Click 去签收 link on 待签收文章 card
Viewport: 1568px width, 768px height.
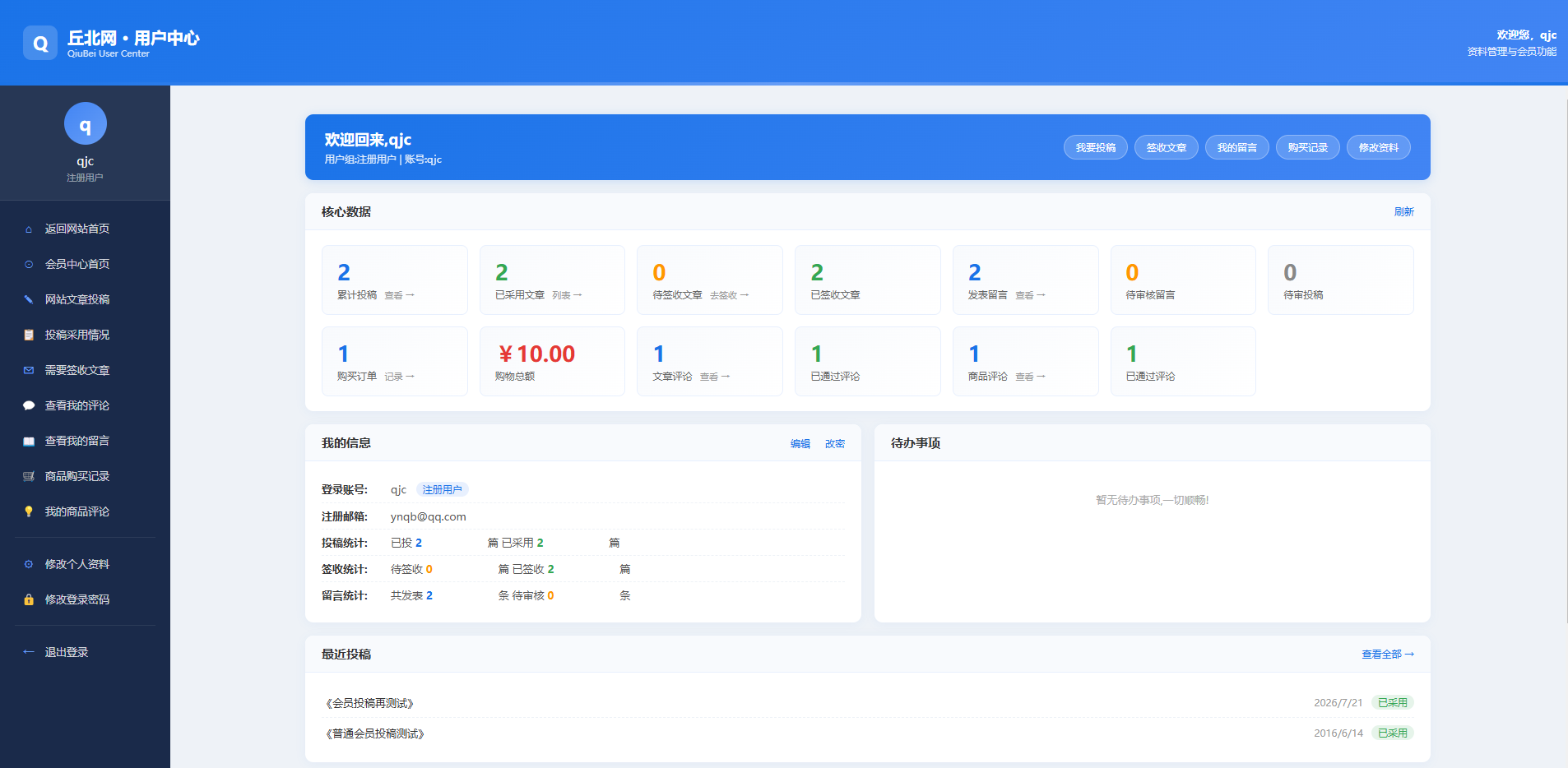[x=729, y=295]
